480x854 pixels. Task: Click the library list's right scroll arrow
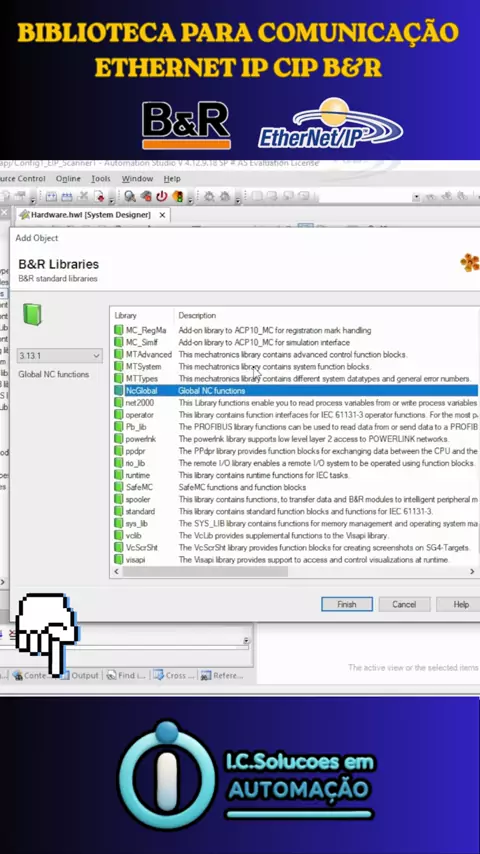click(472, 571)
